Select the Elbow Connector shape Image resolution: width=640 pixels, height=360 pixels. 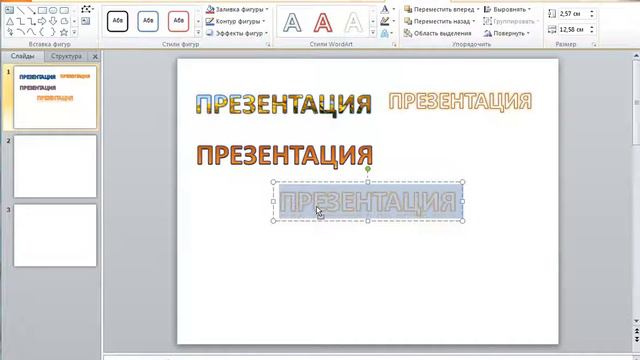pyautogui.click(x=20, y=21)
